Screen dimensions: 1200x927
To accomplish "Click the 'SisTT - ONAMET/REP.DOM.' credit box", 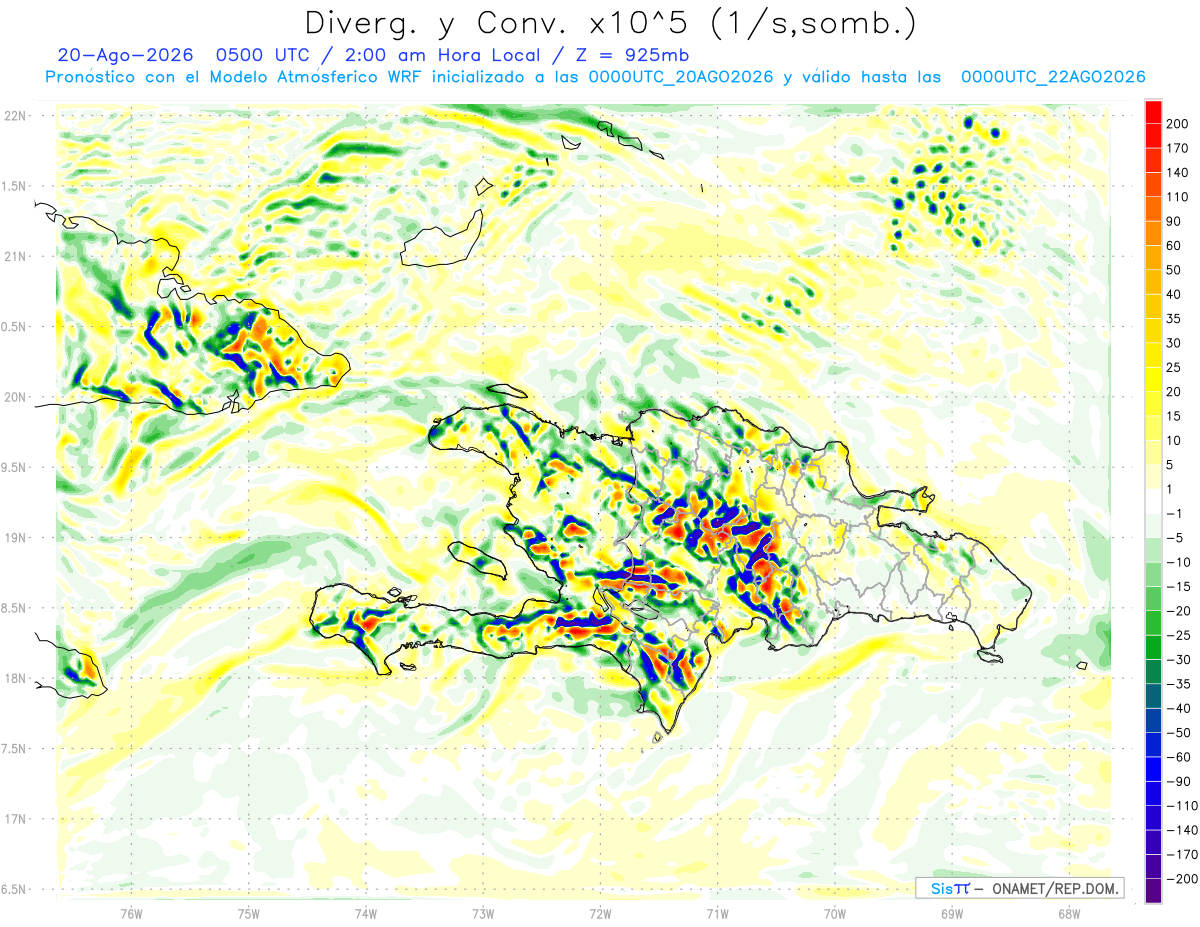I will click(x=1019, y=888).
